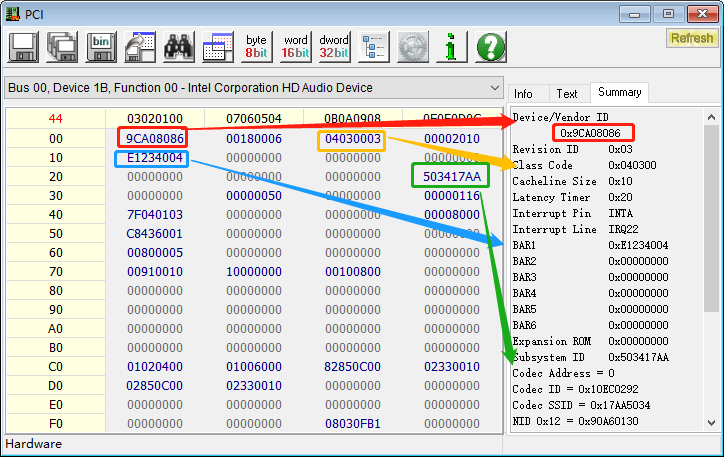Switch to the Text tab
Image resolution: width=724 pixels, height=457 pixels.
(x=567, y=94)
